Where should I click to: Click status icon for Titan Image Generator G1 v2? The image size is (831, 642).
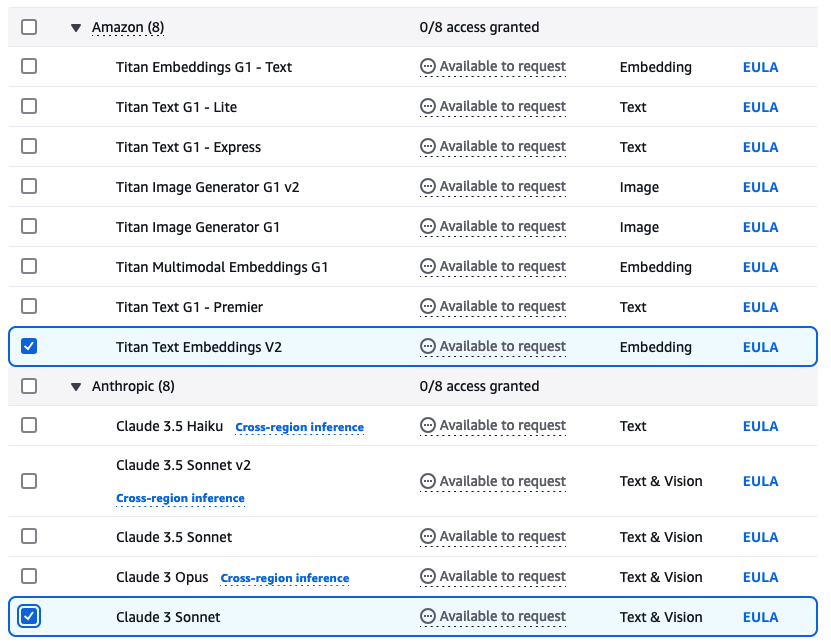click(428, 187)
